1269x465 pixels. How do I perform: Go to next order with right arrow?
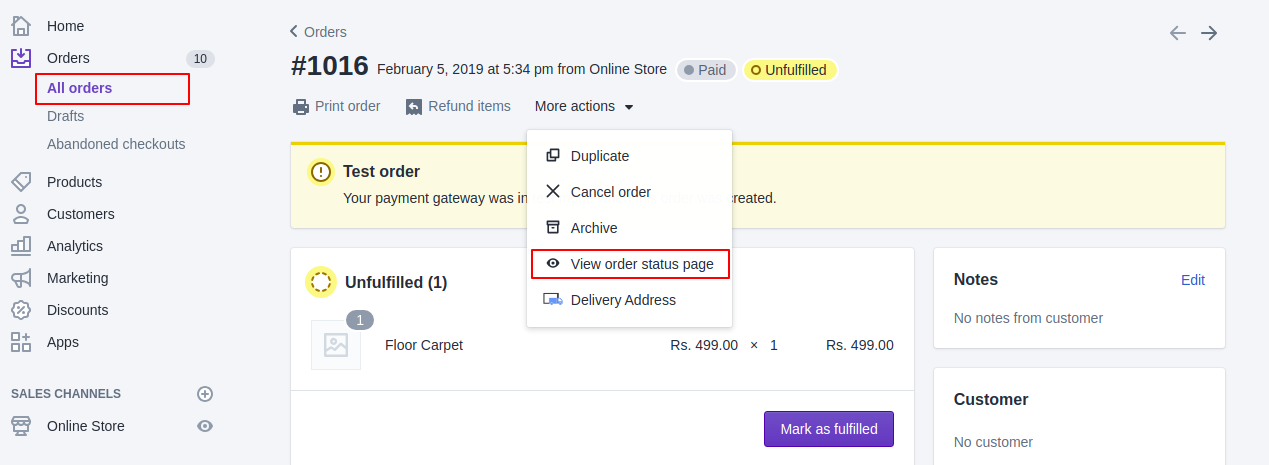tap(1209, 33)
